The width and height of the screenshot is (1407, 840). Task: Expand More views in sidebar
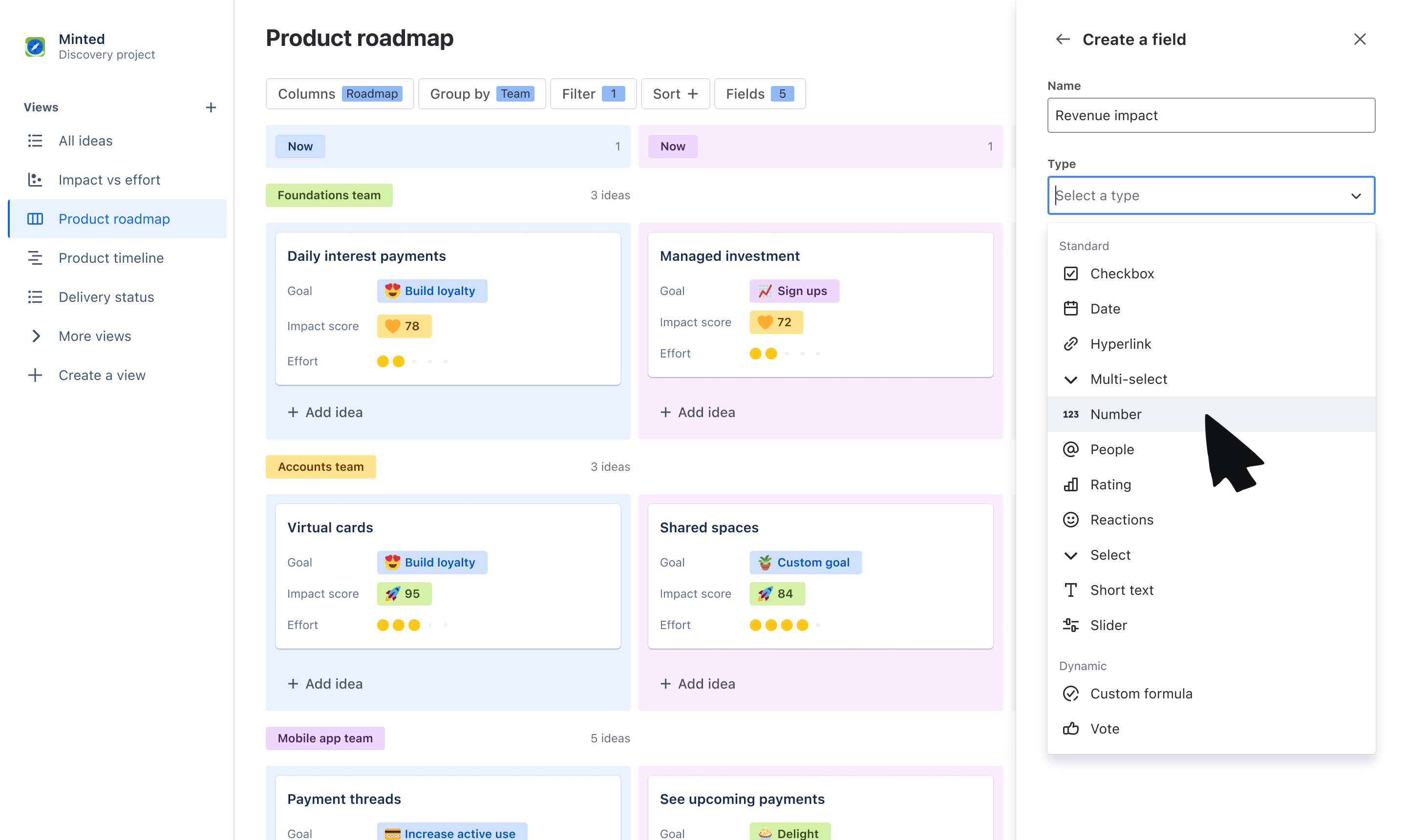click(94, 336)
